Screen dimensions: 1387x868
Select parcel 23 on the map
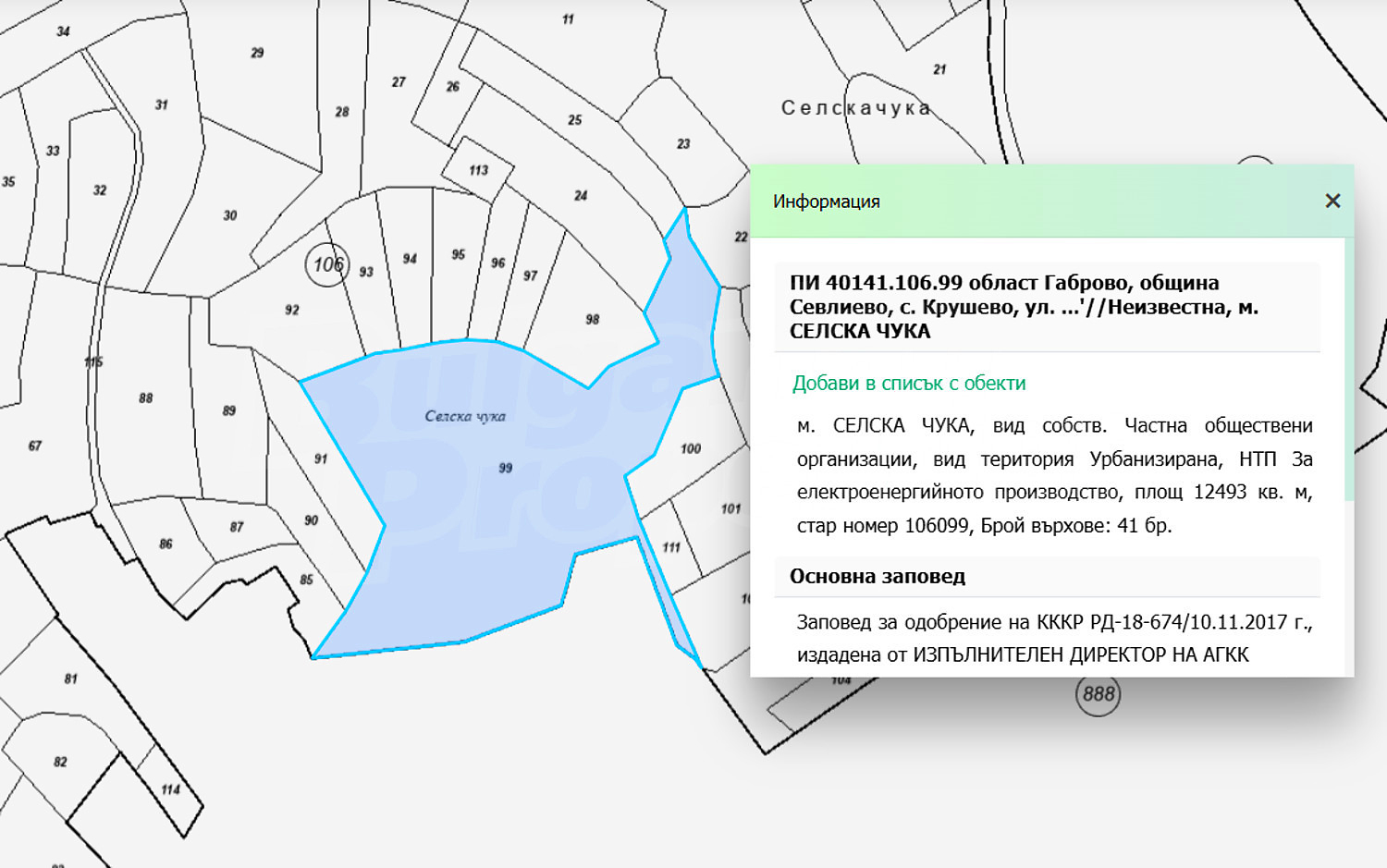683,144
